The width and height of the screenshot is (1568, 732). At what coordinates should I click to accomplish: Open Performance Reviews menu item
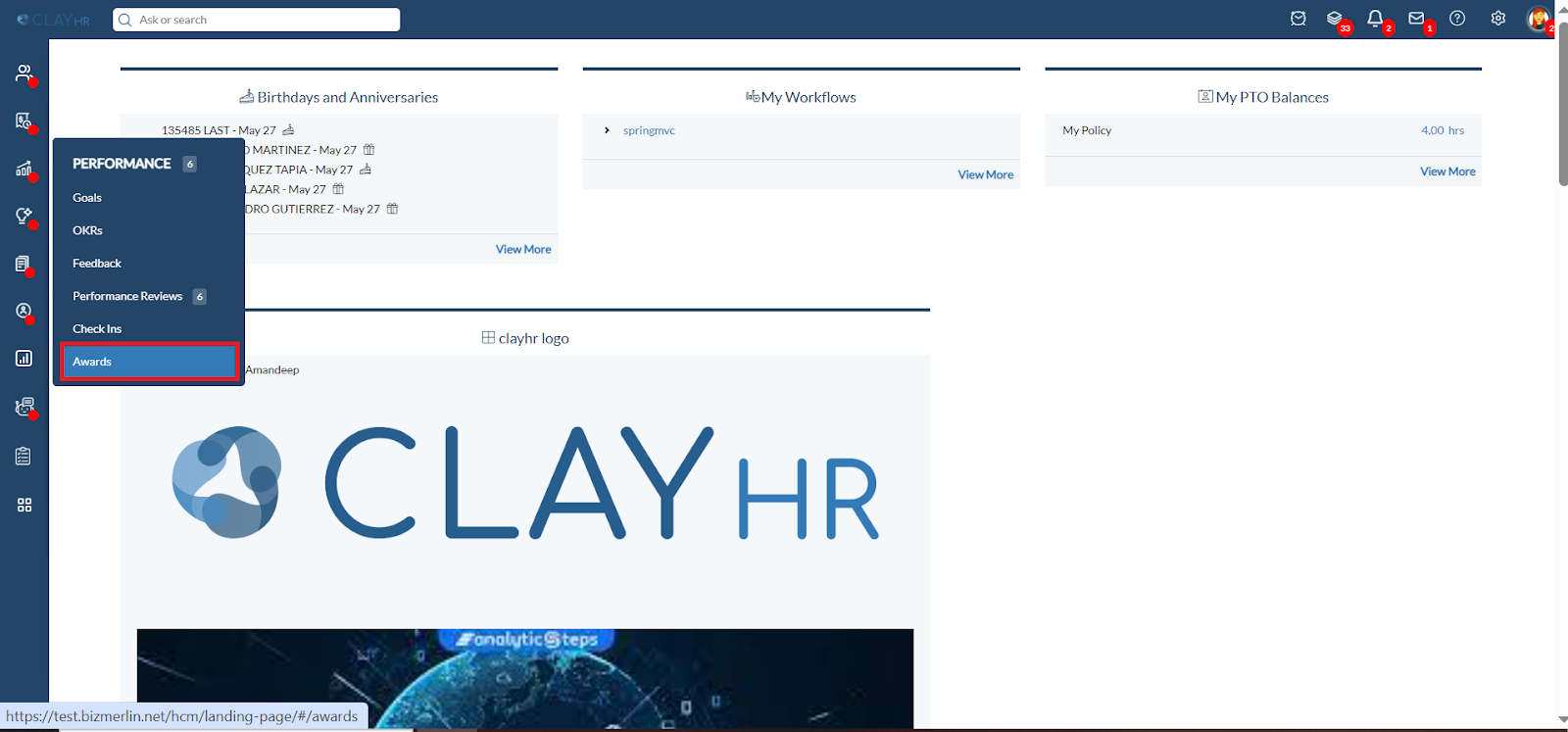[x=127, y=296]
